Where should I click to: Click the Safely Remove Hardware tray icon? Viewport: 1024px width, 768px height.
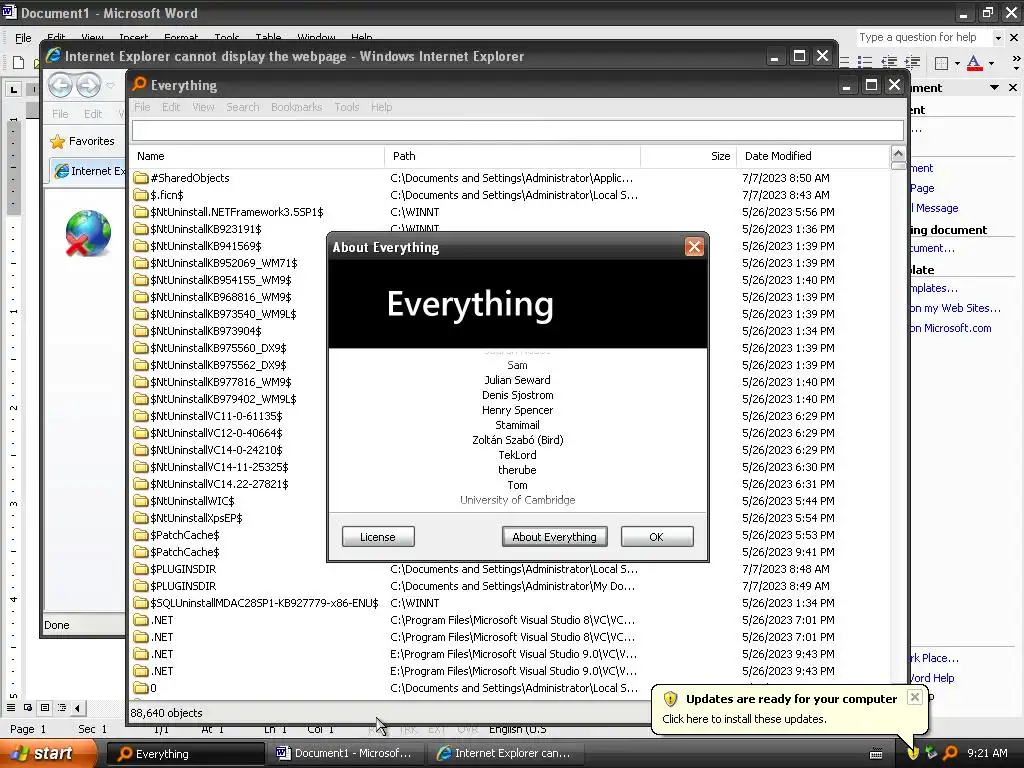(931, 753)
